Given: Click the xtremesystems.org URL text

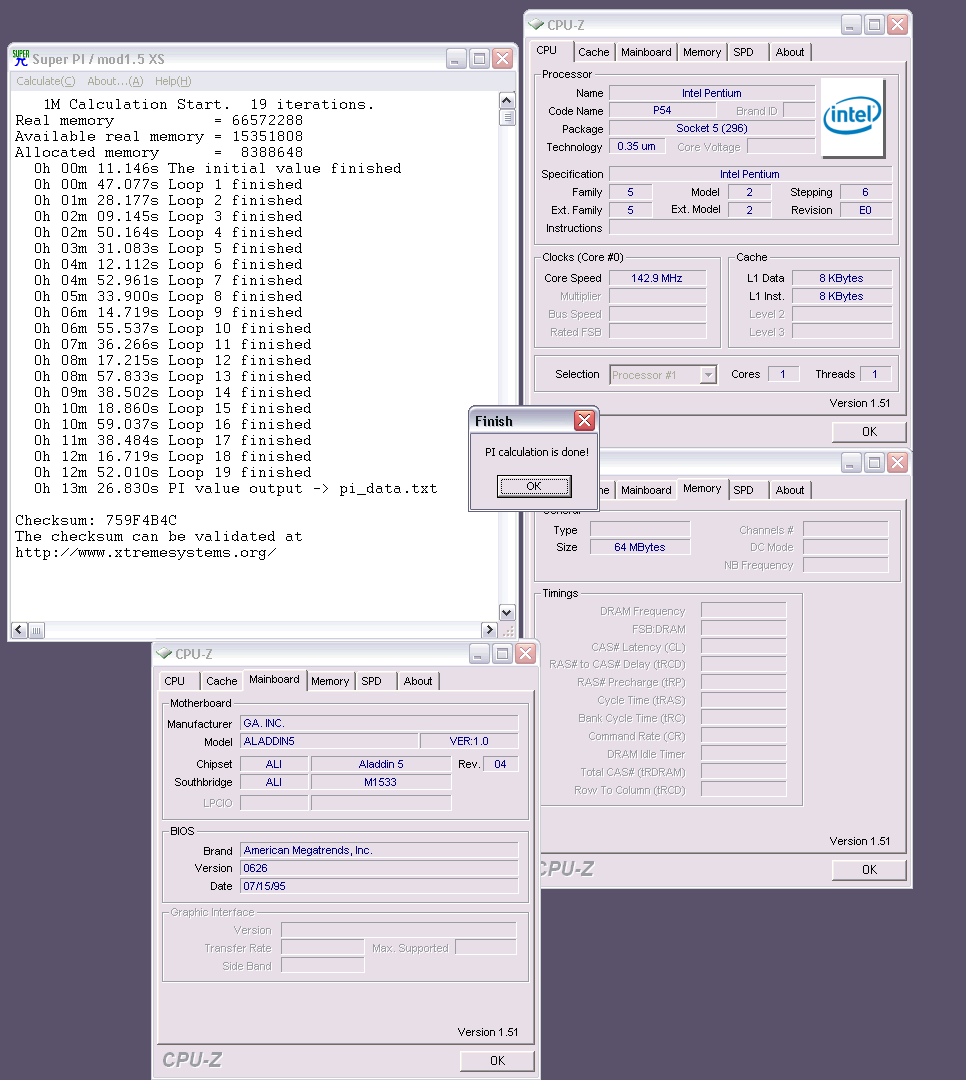Looking at the screenshot, I should (x=145, y=553).
